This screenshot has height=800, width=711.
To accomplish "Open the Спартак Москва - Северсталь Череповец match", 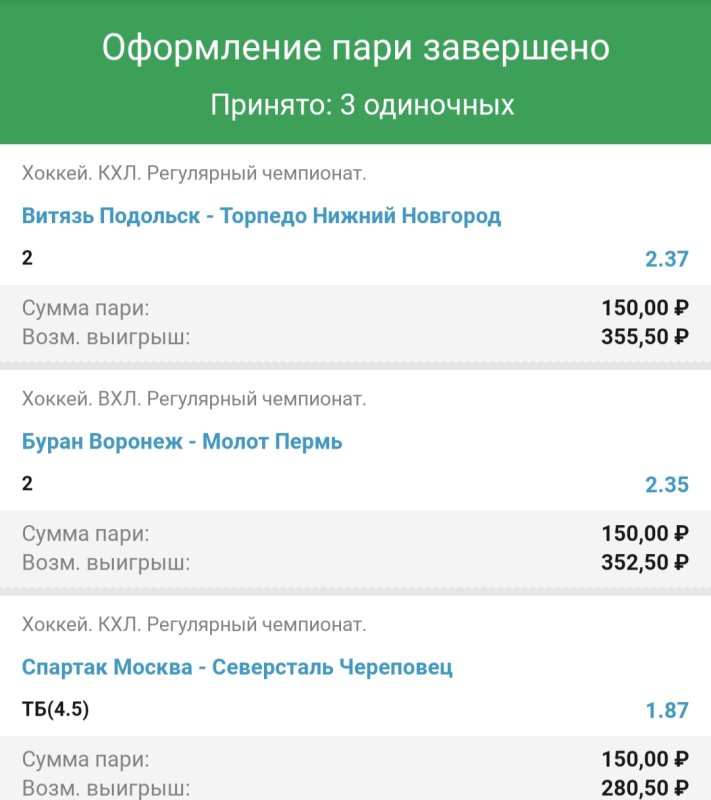I will coord(237,667).
